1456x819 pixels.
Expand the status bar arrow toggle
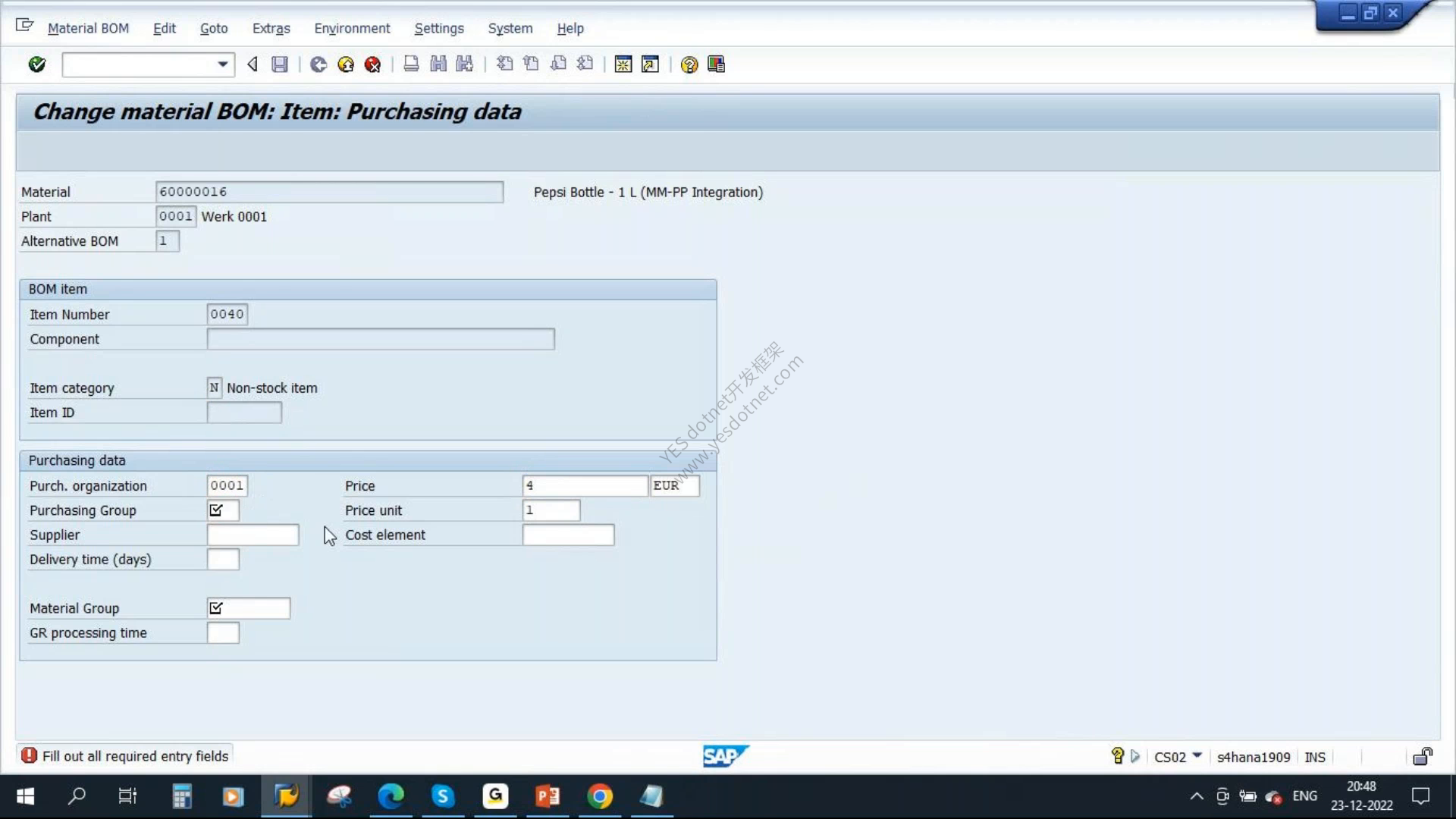[1134, 756]
